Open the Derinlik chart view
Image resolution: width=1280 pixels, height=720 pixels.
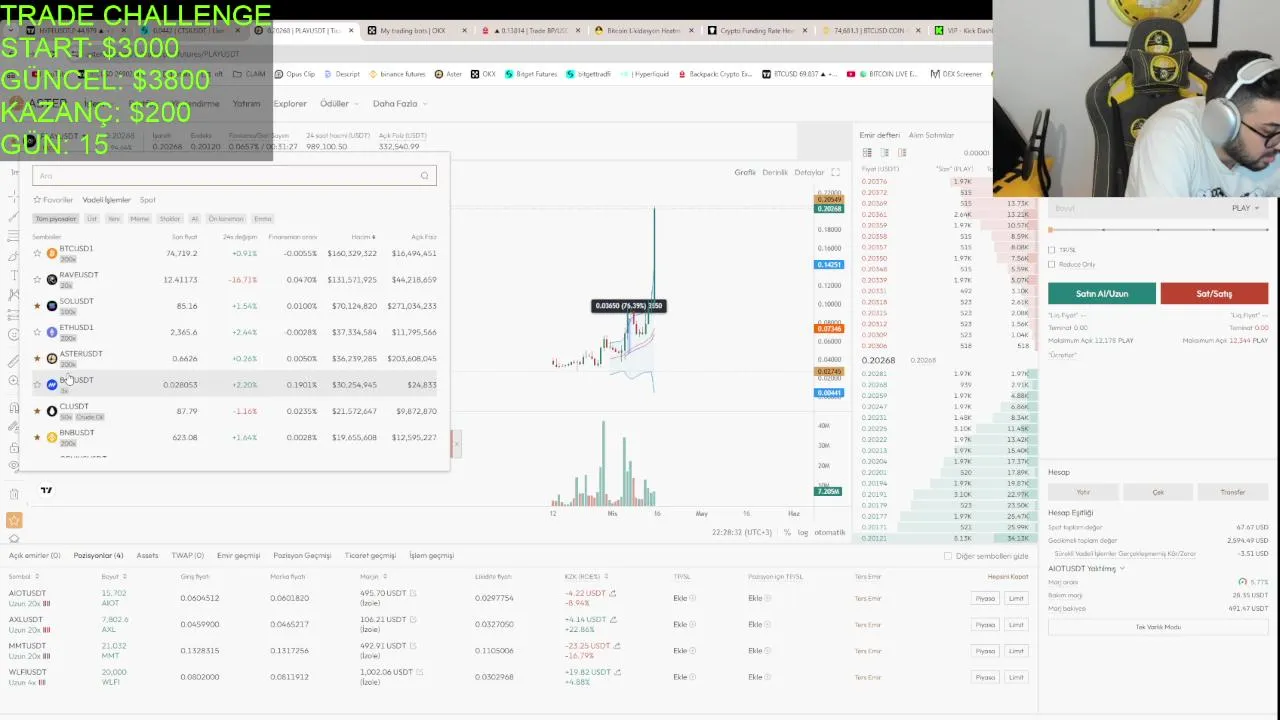[x=775, y=172]
